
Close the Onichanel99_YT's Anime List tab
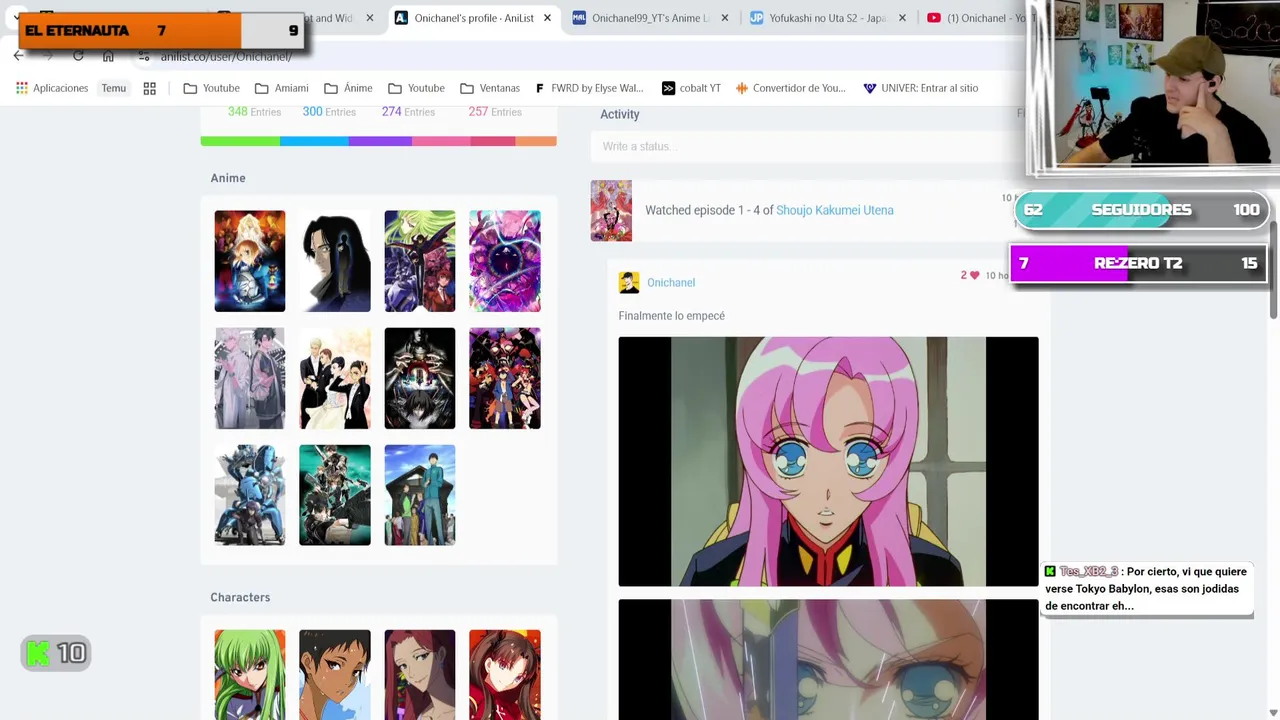[x=724, y=18]
